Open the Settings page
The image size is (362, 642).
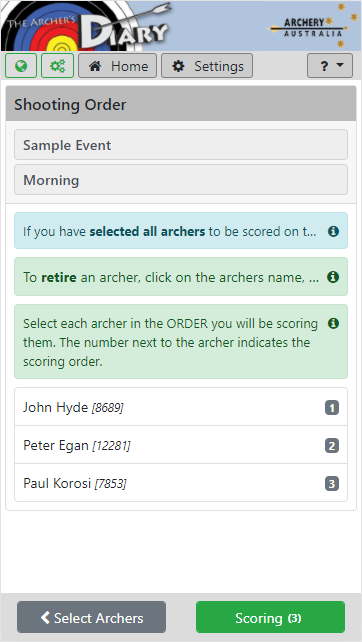tap(207, 66)
